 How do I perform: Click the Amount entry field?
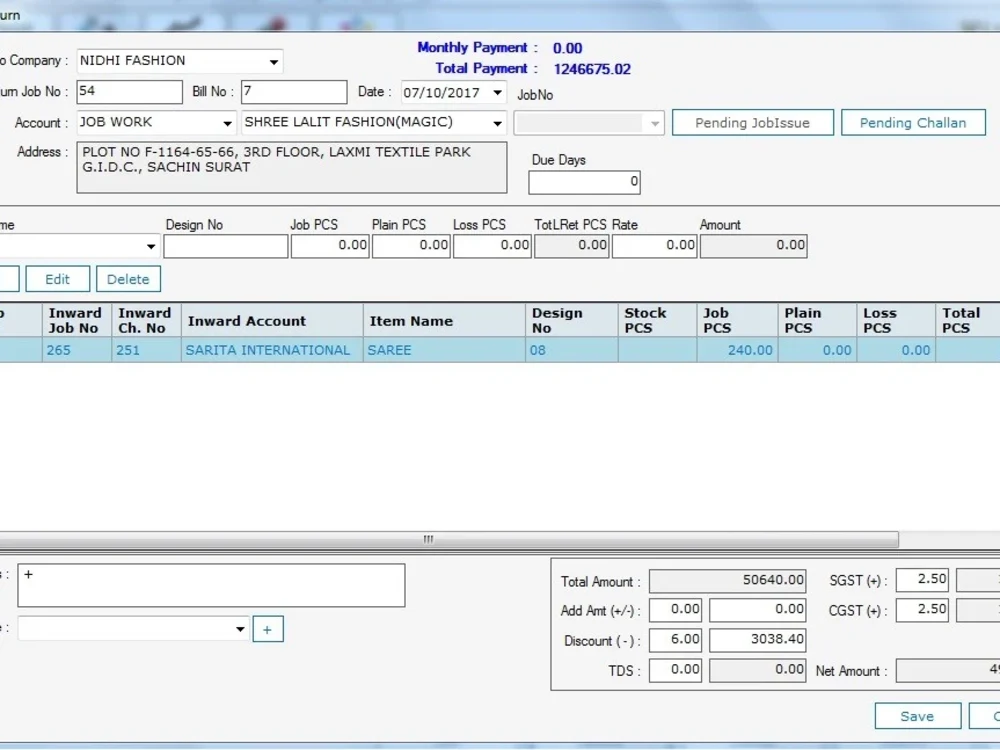tap(754, 246)
